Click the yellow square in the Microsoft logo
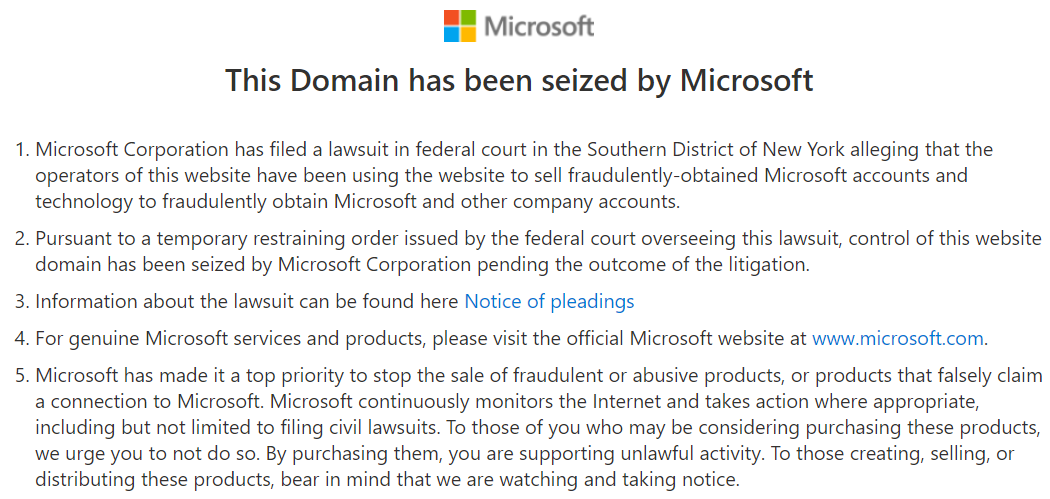1050x499 pixels. coord(468,35)
